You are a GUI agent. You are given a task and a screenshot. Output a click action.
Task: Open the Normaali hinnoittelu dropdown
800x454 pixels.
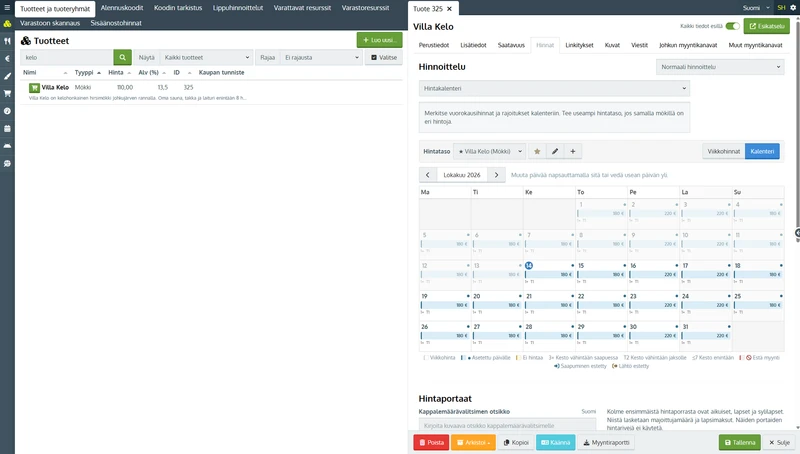[x=720, y=67]
